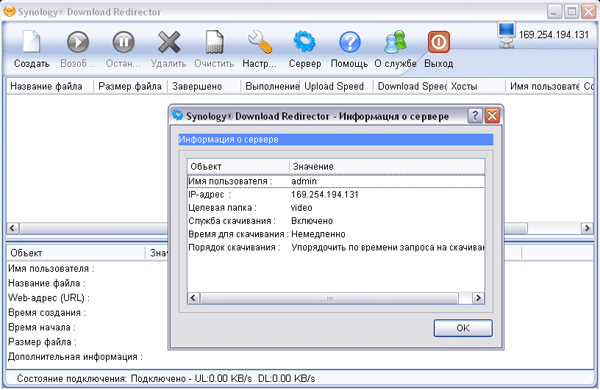Close the Download Redirector main window
This screenshot has width=600, height=390.
point(589,11)
